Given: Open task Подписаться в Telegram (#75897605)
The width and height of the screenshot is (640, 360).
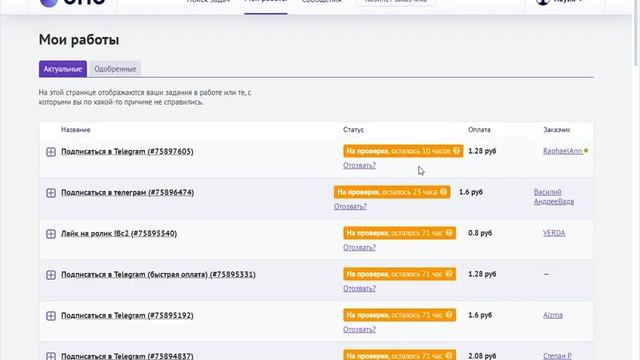Looking at the screenshot, I should coord(127,151).
